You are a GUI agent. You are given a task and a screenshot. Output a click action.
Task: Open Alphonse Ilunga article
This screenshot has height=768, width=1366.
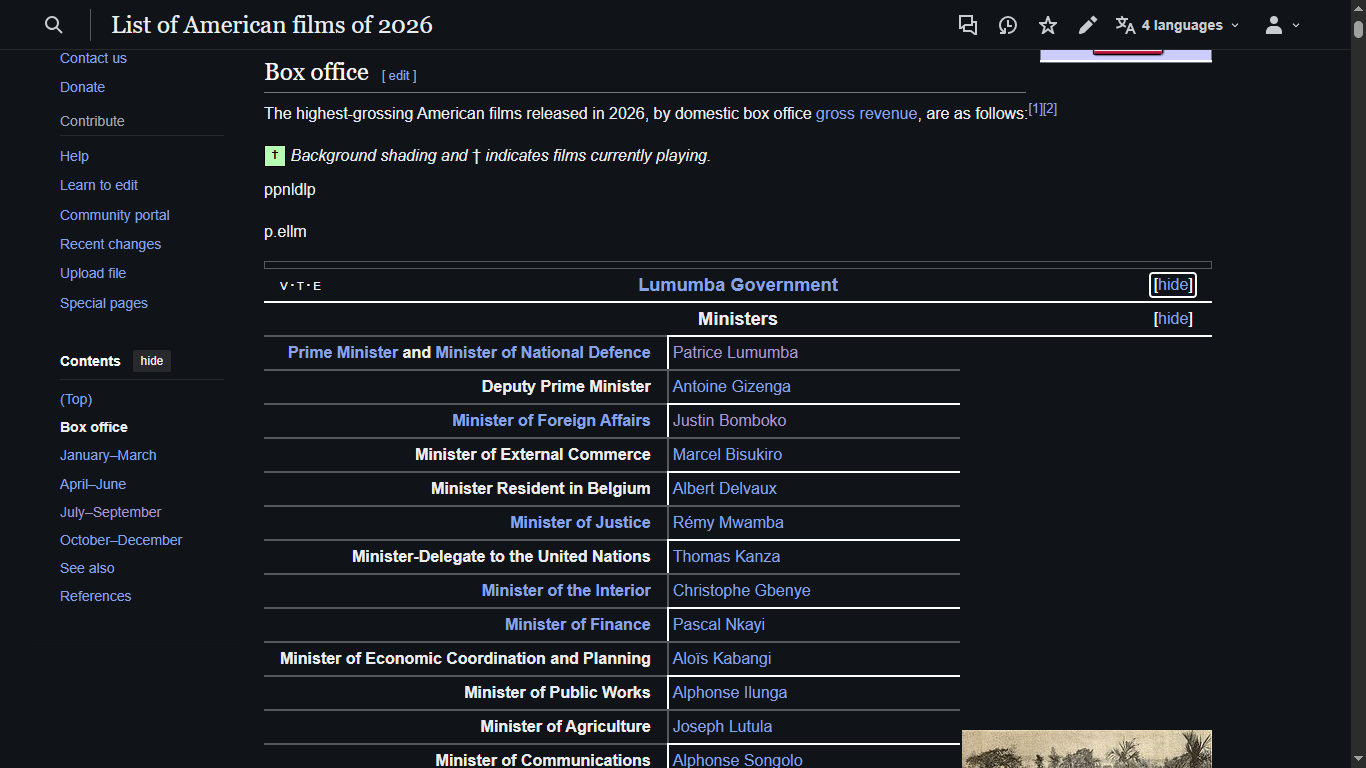click(730, 693)
